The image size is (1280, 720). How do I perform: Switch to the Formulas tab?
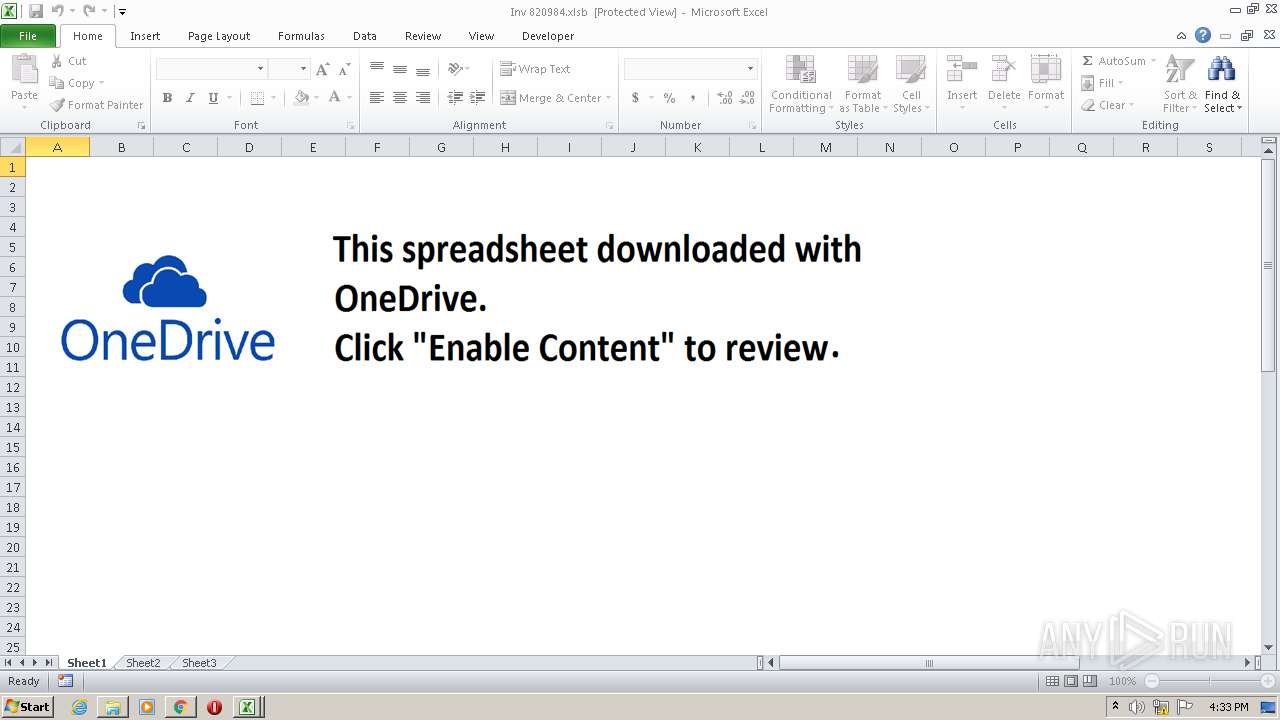point(301,36)
